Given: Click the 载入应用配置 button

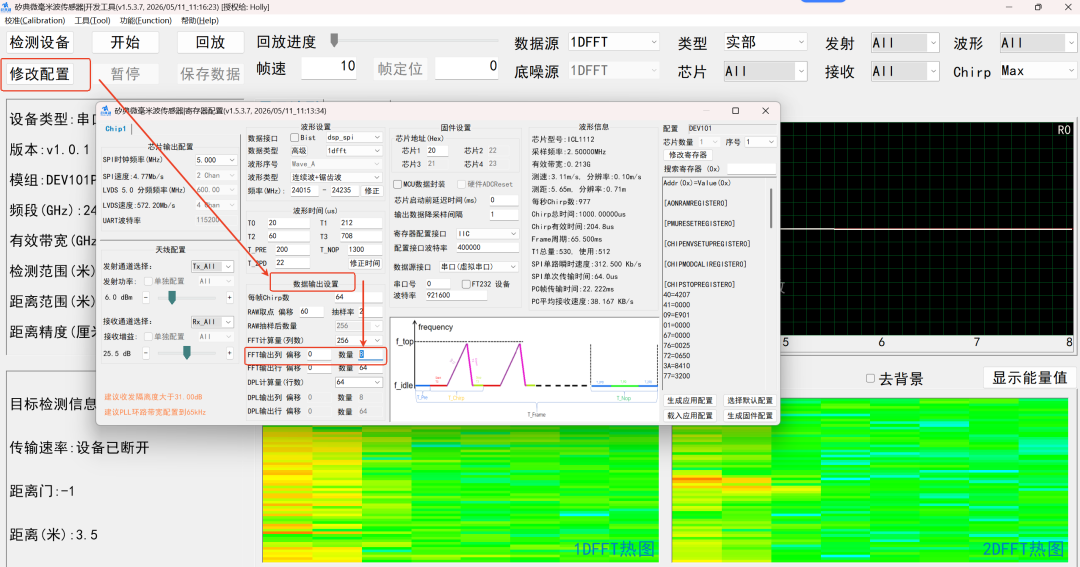Looking at the screenshot, I should pos(690,415).
